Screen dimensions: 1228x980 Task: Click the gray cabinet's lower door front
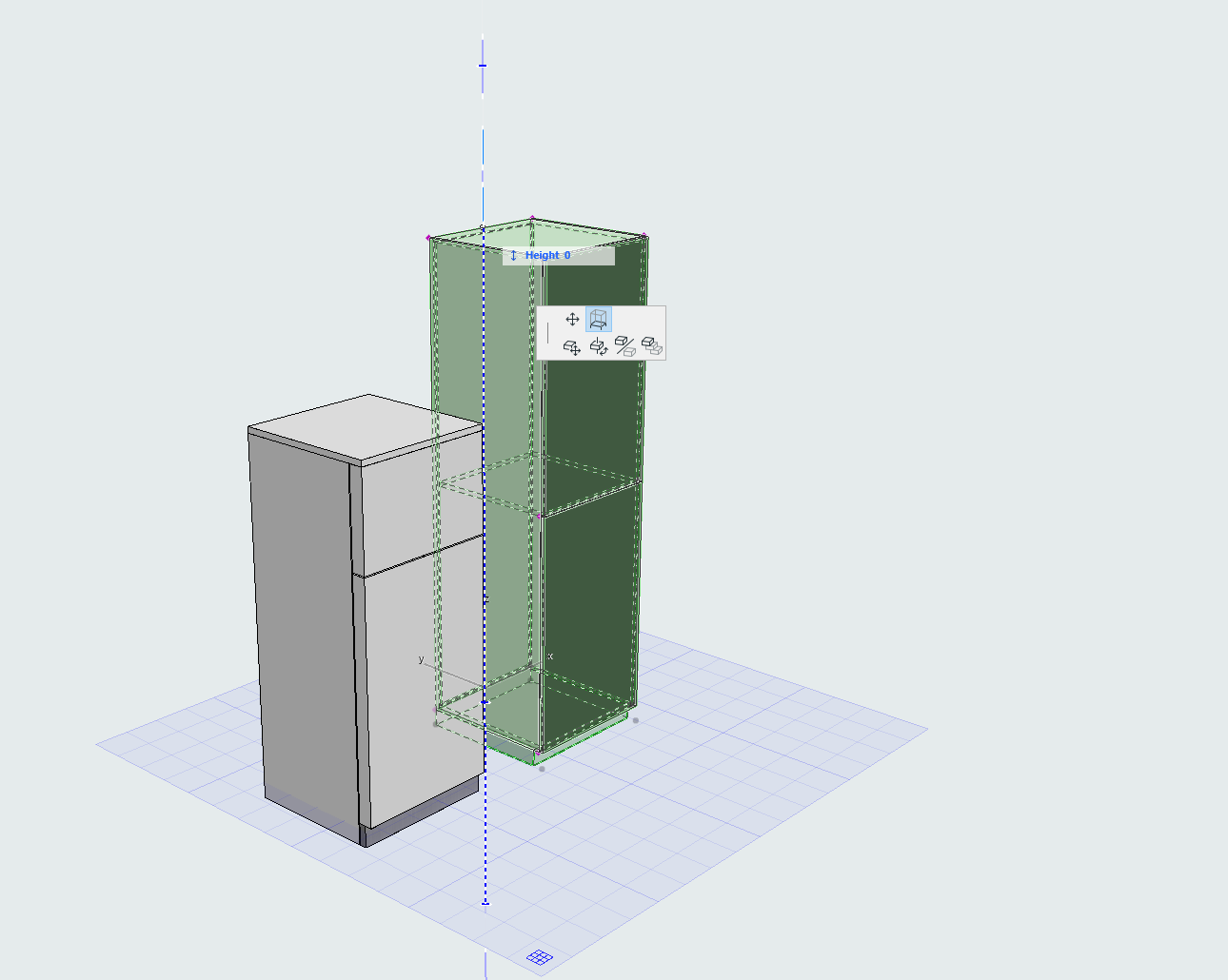coord(419,685)
